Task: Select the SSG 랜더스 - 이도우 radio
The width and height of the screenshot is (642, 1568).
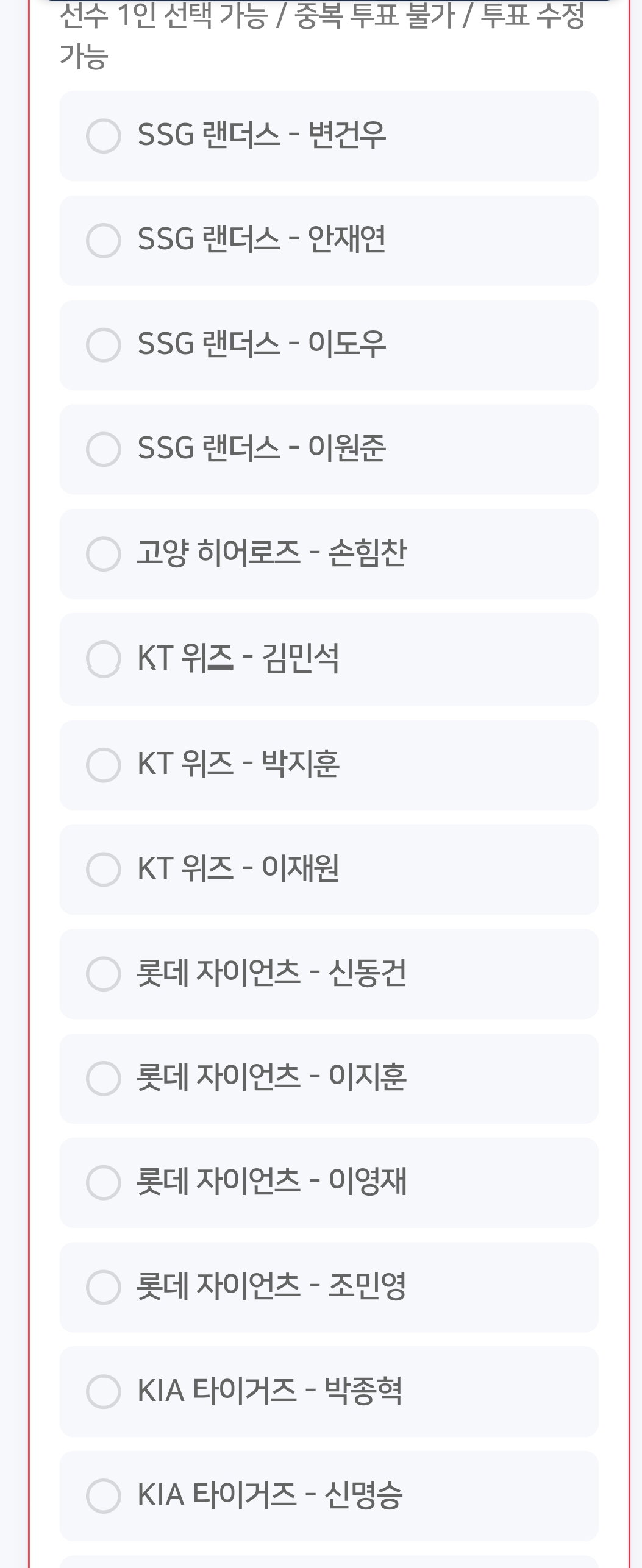Action: pyautogui.click(x=103, y=345)
